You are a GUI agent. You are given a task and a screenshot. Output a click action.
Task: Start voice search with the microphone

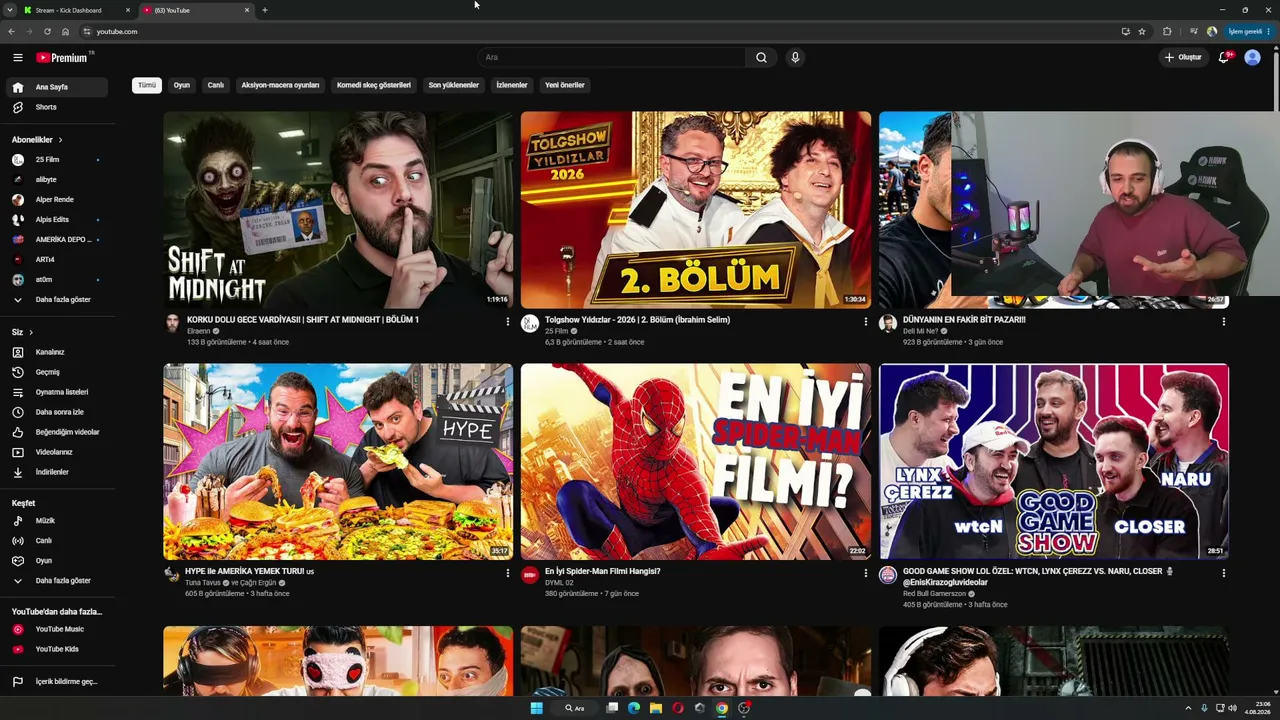795,57
